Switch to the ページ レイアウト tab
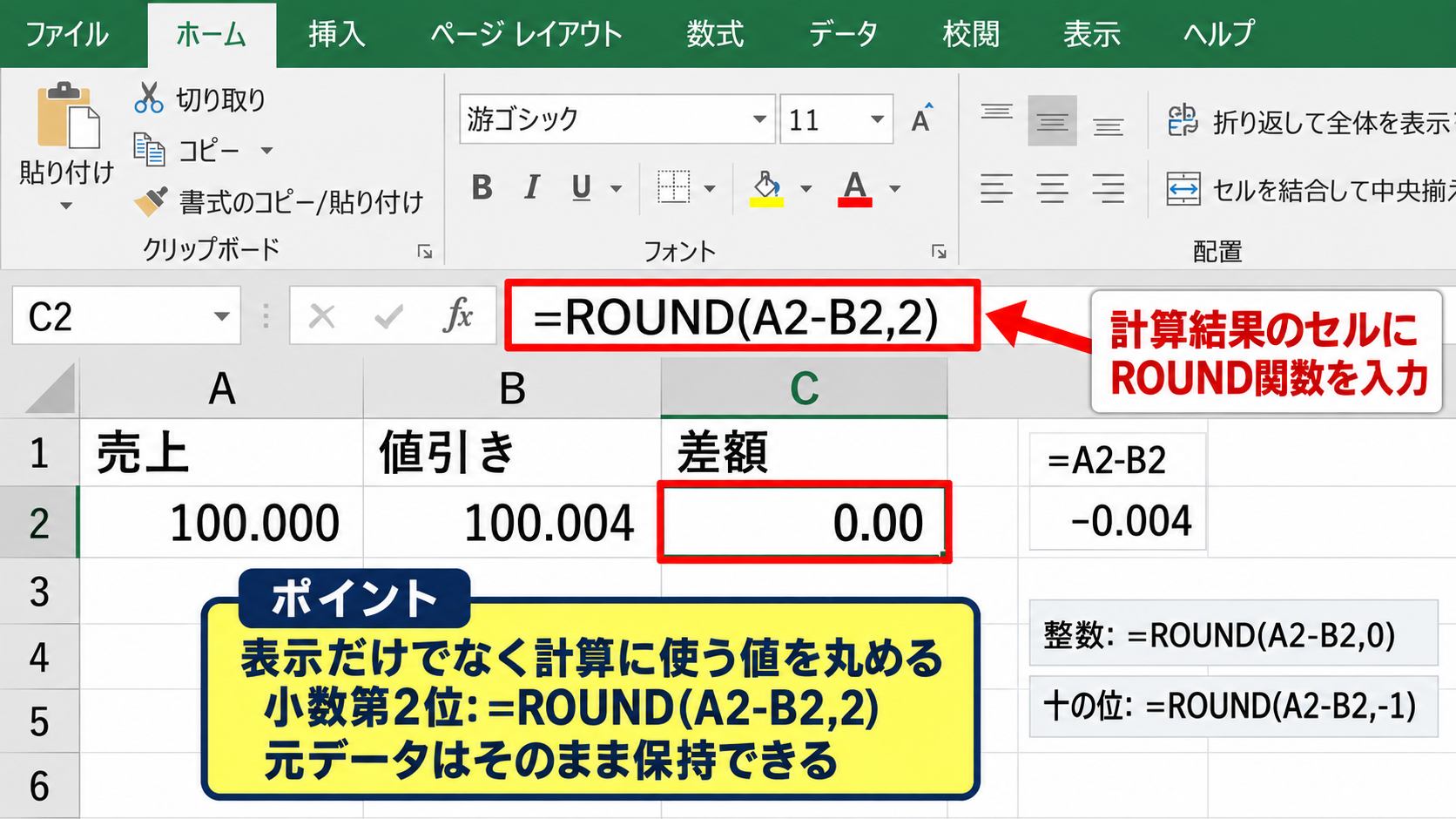 coord(527,34)
